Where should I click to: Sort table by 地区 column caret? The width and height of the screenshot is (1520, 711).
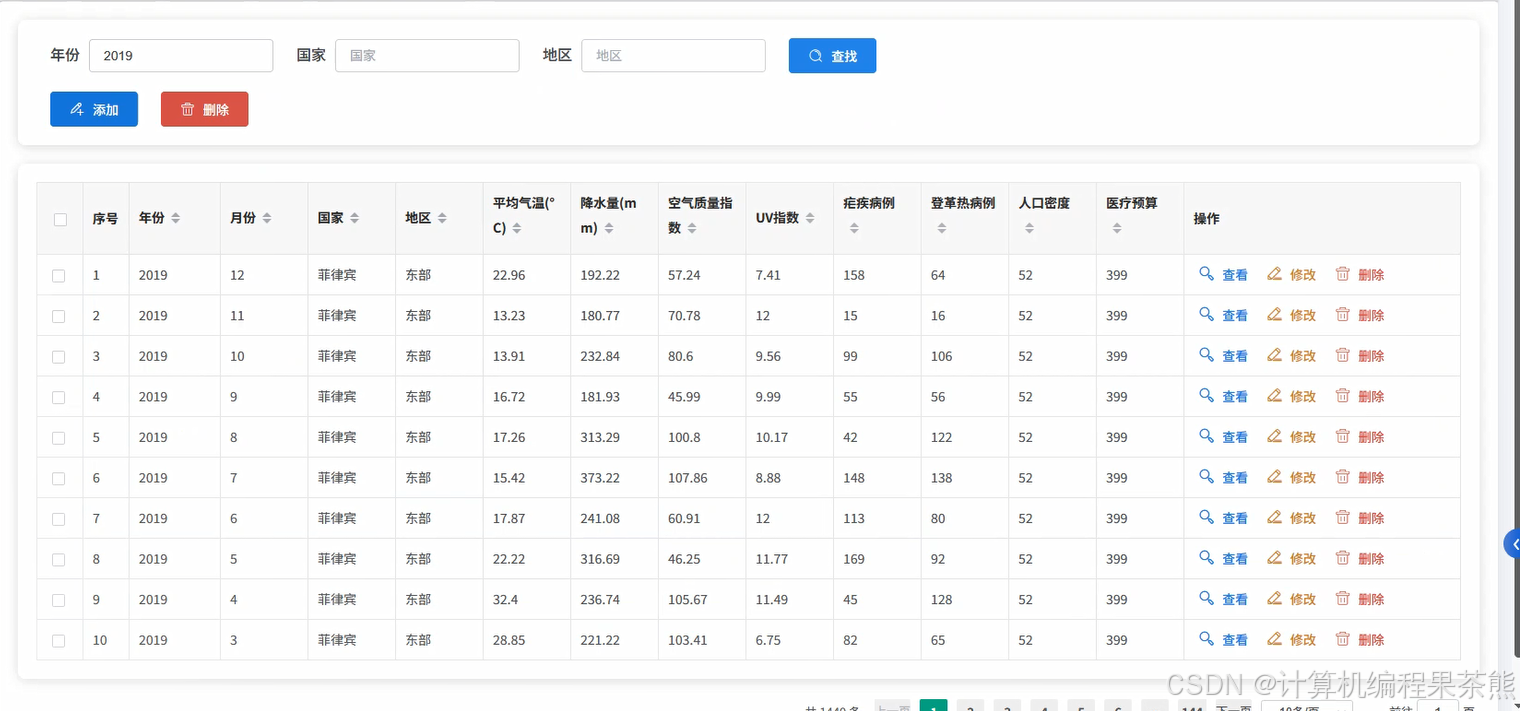click(442, 218)
